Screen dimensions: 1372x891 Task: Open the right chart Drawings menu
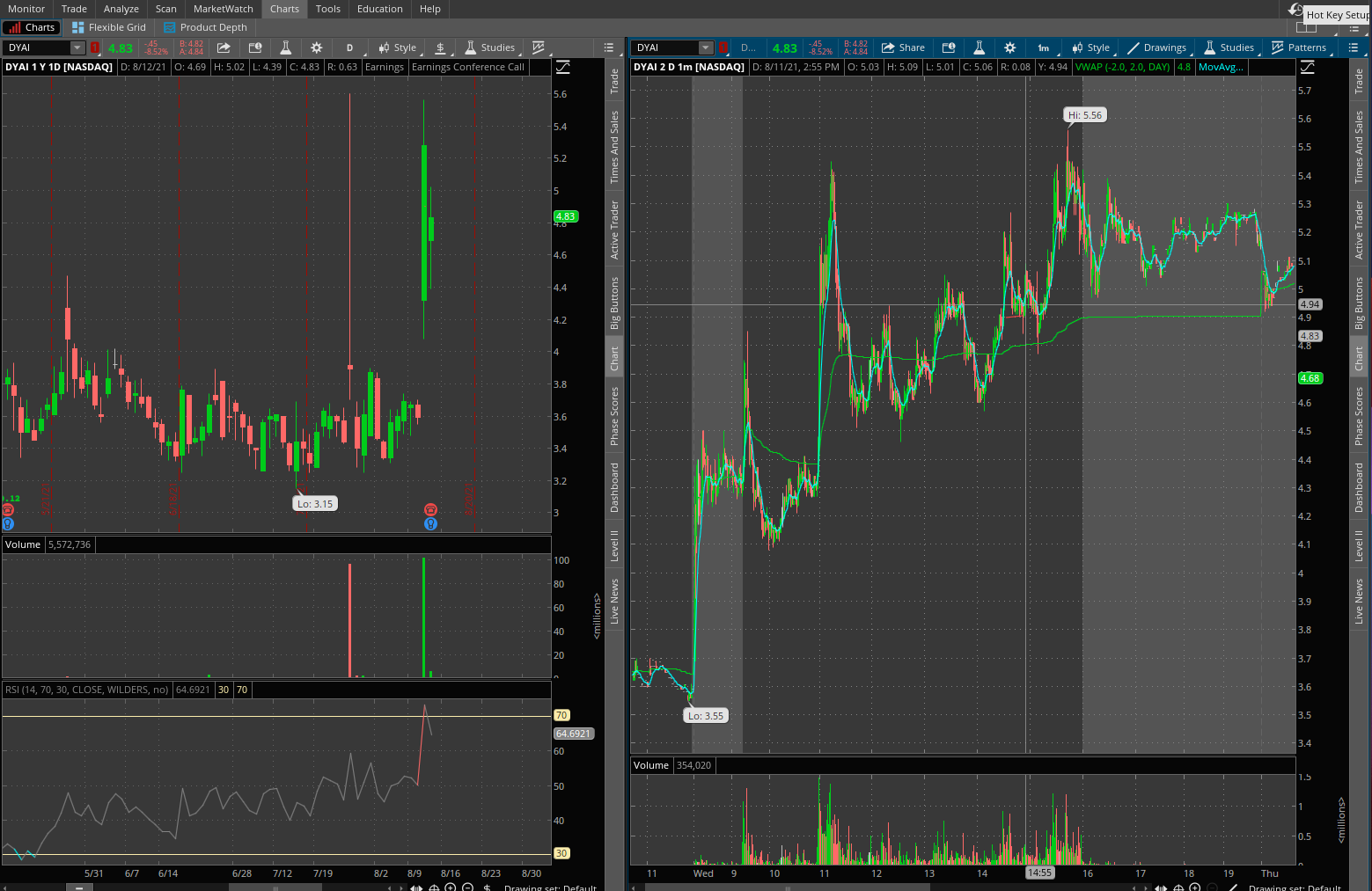1157,47
